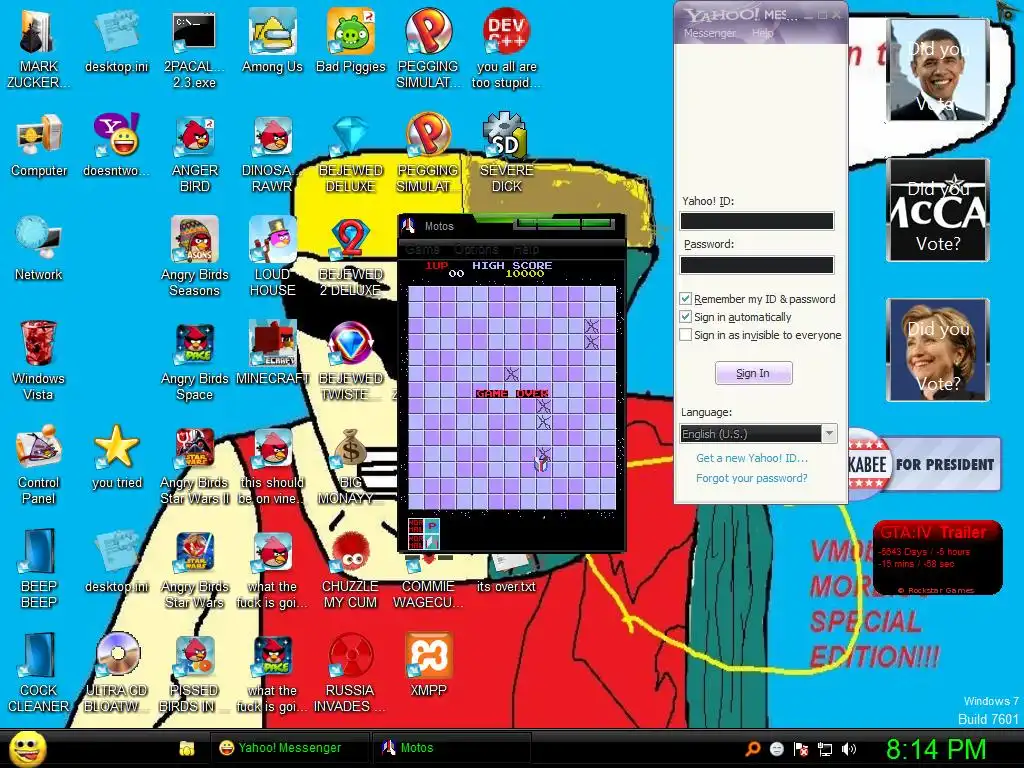Viewport: 1024px width, 768px height.
Task: Open the LOUD HOUSE icon
Action: tap(272, 257)
